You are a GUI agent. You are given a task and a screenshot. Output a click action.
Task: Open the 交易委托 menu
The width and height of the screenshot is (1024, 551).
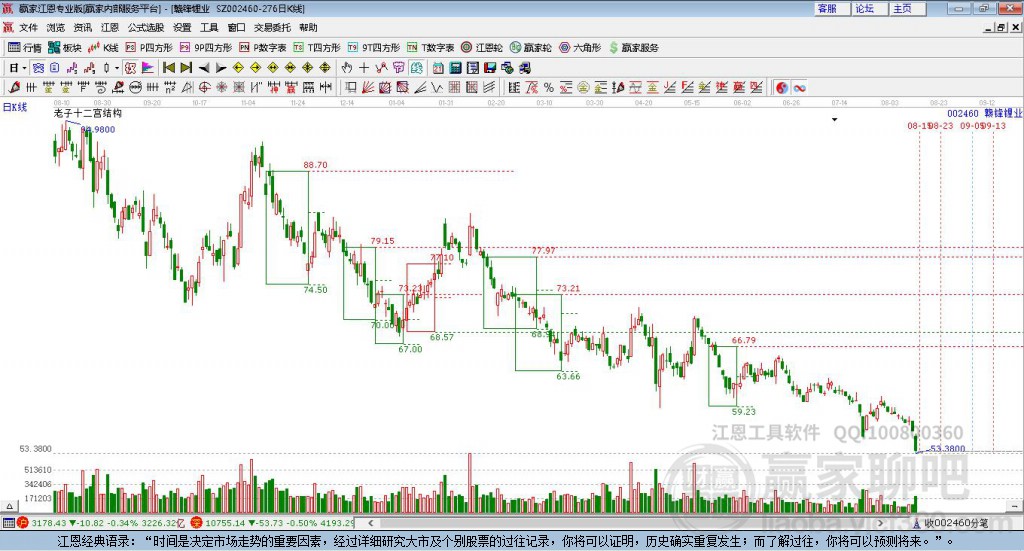[272, 27]
